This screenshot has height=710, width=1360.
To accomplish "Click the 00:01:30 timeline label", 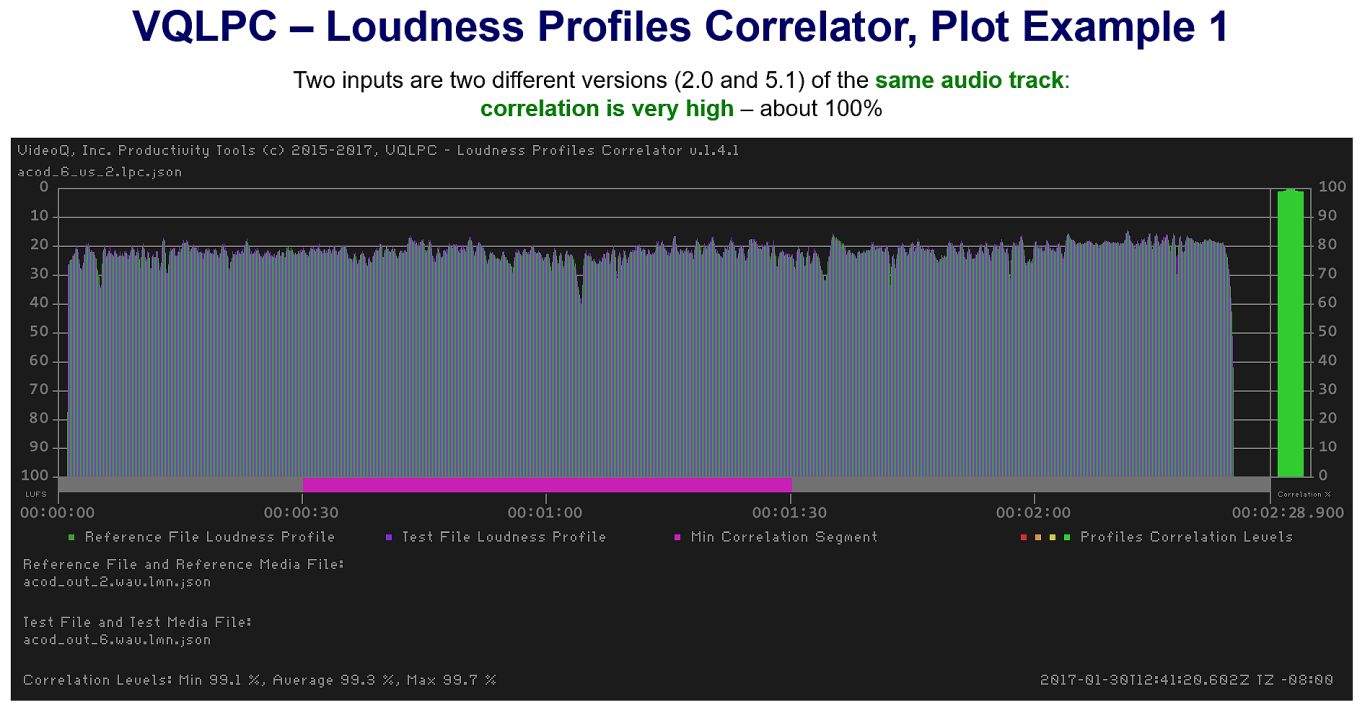I will pos(790,512).
